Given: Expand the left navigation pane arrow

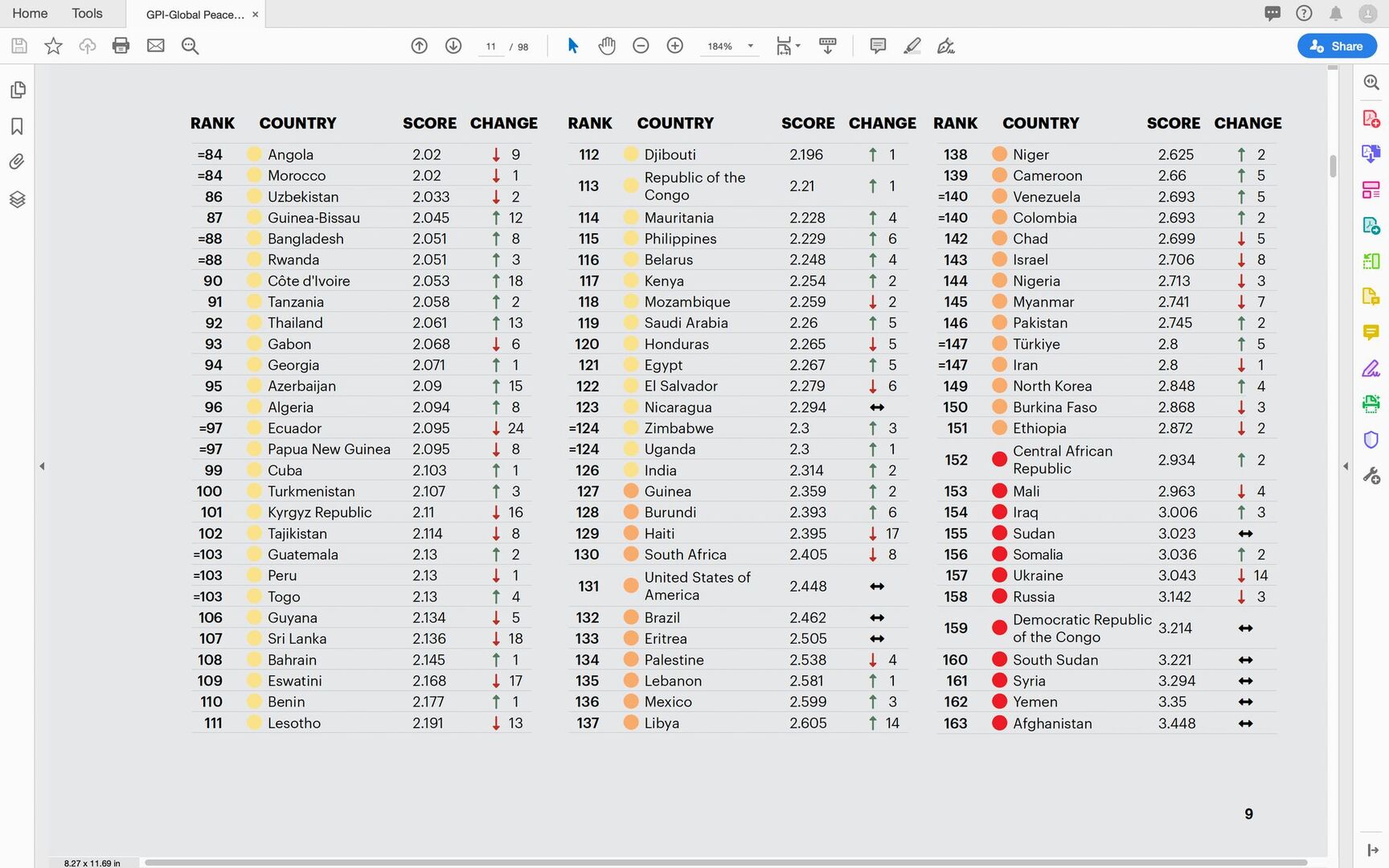Looking at the screenshot, I should (42, 466).
